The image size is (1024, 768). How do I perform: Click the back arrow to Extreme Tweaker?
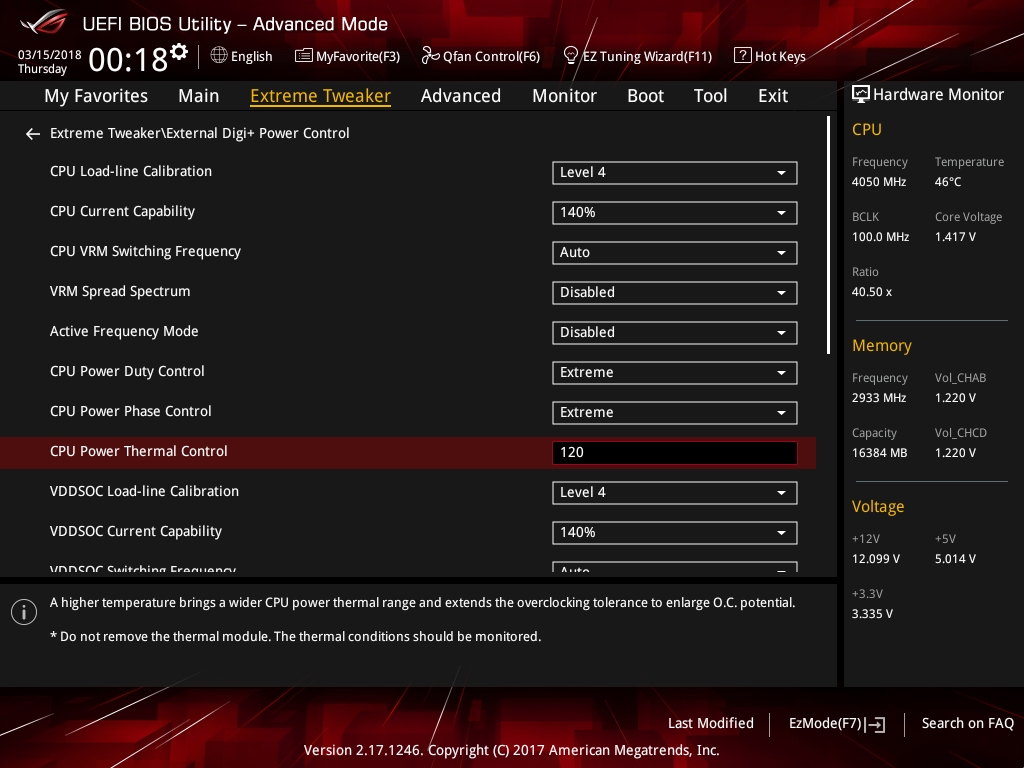[x=33, y=134]
